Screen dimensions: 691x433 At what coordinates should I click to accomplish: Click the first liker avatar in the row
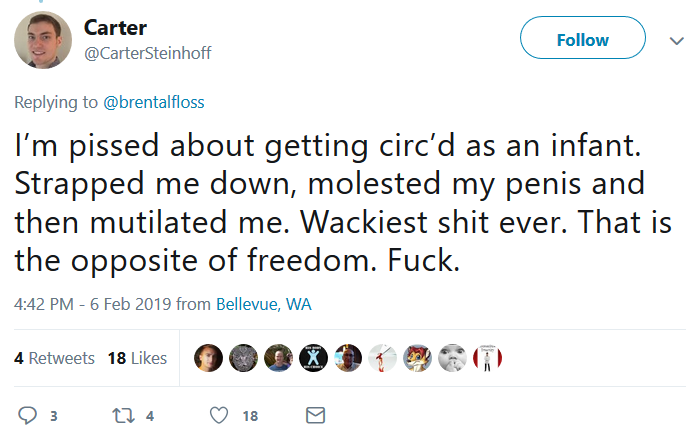pyautogui.click(x=208, y=358)
